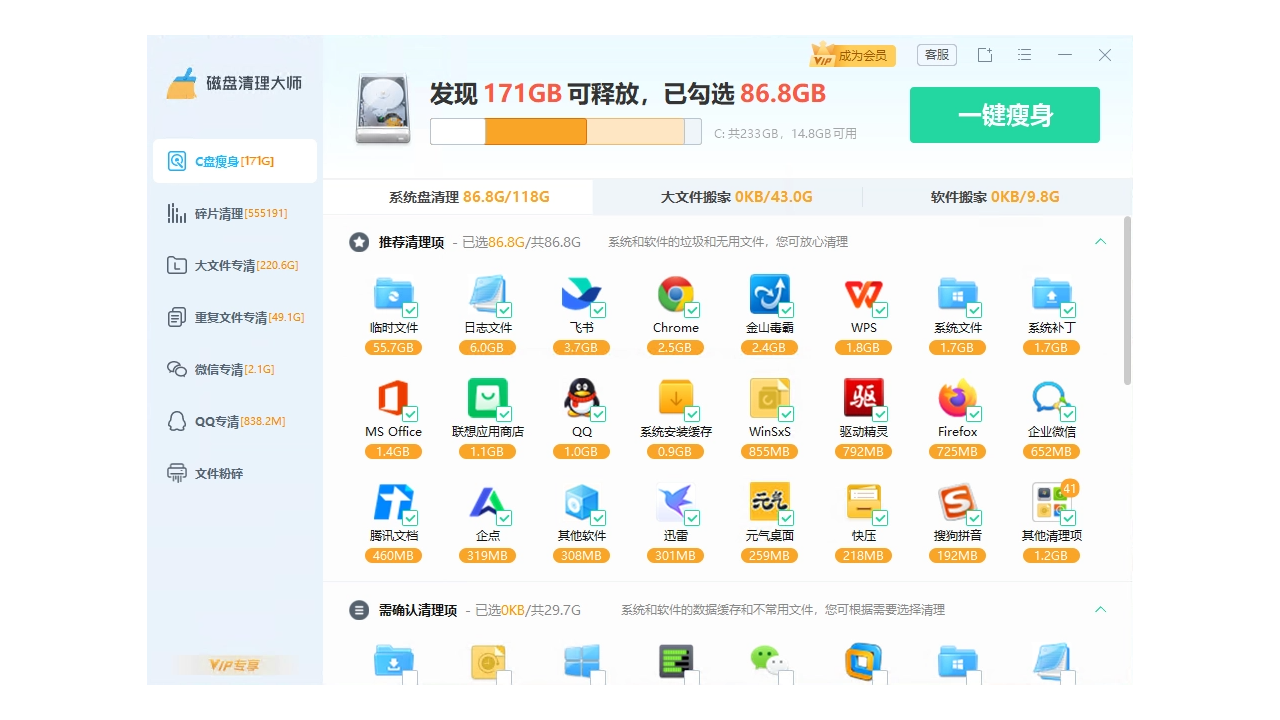This screenshot has height=720, width=1280.
Task: Collapse the 需确认清理项 section
Action: click(x=1100, y=609)
